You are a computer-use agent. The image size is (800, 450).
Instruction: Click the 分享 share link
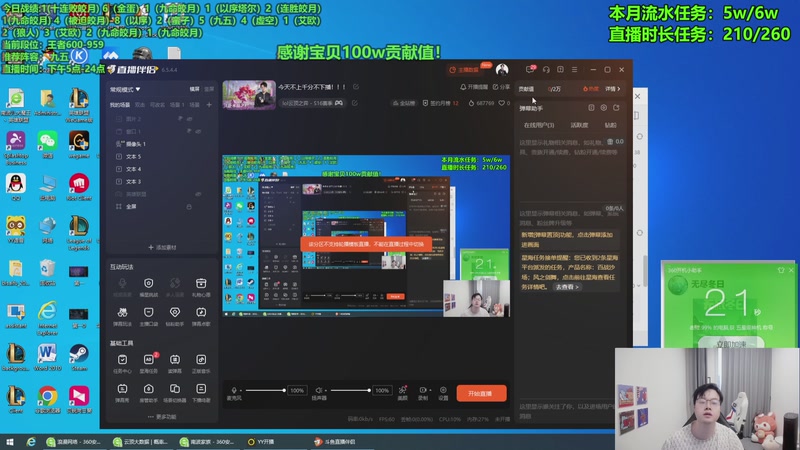tap(501, 87)
